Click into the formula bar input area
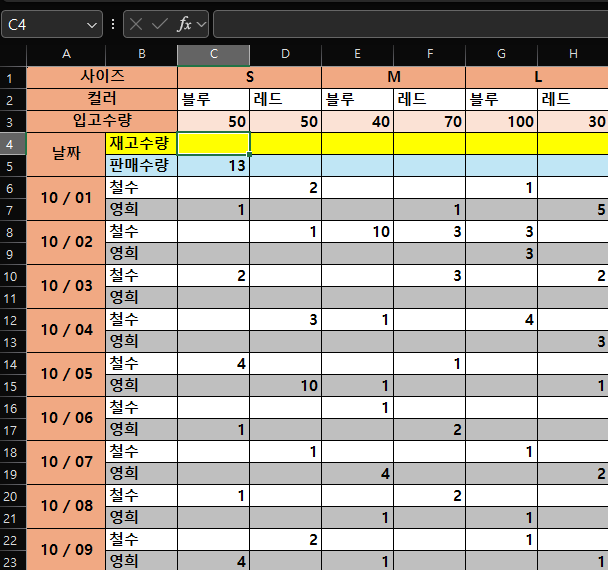This screenshot has height=570, width=608. pos(410,24)
